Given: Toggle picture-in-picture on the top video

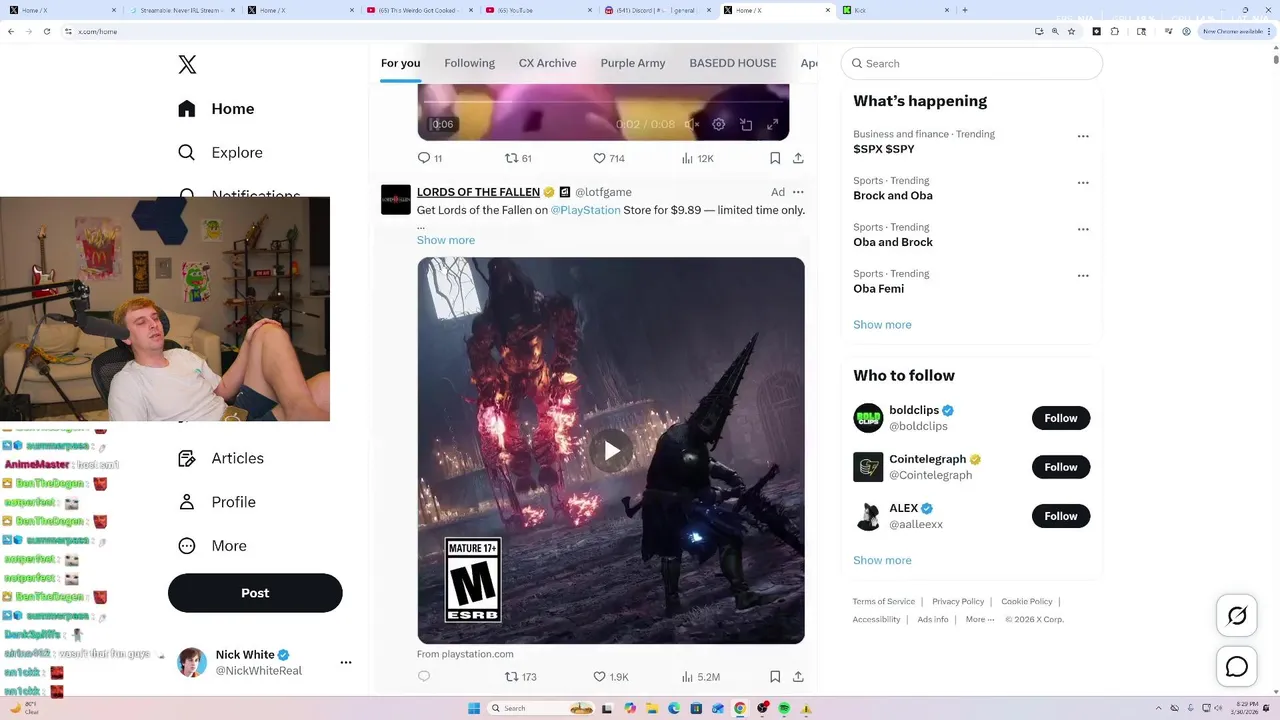Looking at the screenshot, I should tap(746, 125).
